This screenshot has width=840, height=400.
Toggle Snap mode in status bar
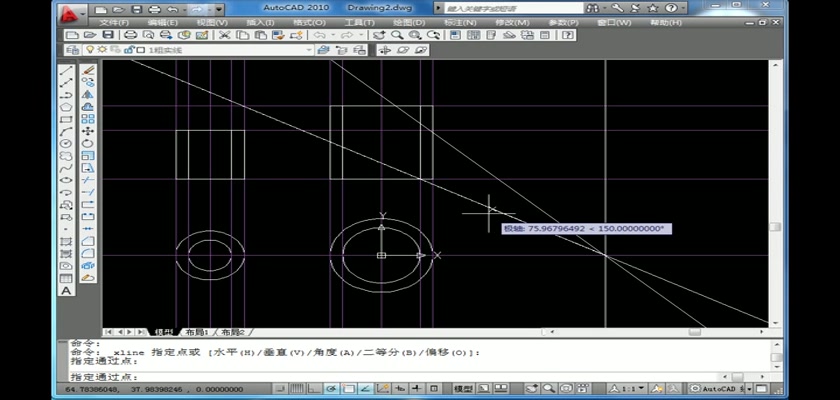(280, 389)
